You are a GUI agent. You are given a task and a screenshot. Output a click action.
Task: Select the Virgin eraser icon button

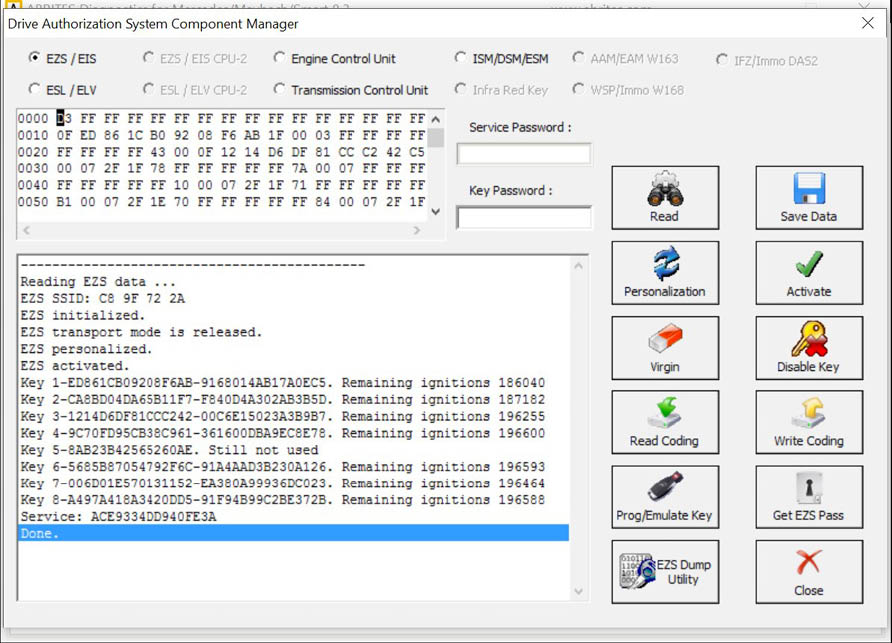(664, 348)
